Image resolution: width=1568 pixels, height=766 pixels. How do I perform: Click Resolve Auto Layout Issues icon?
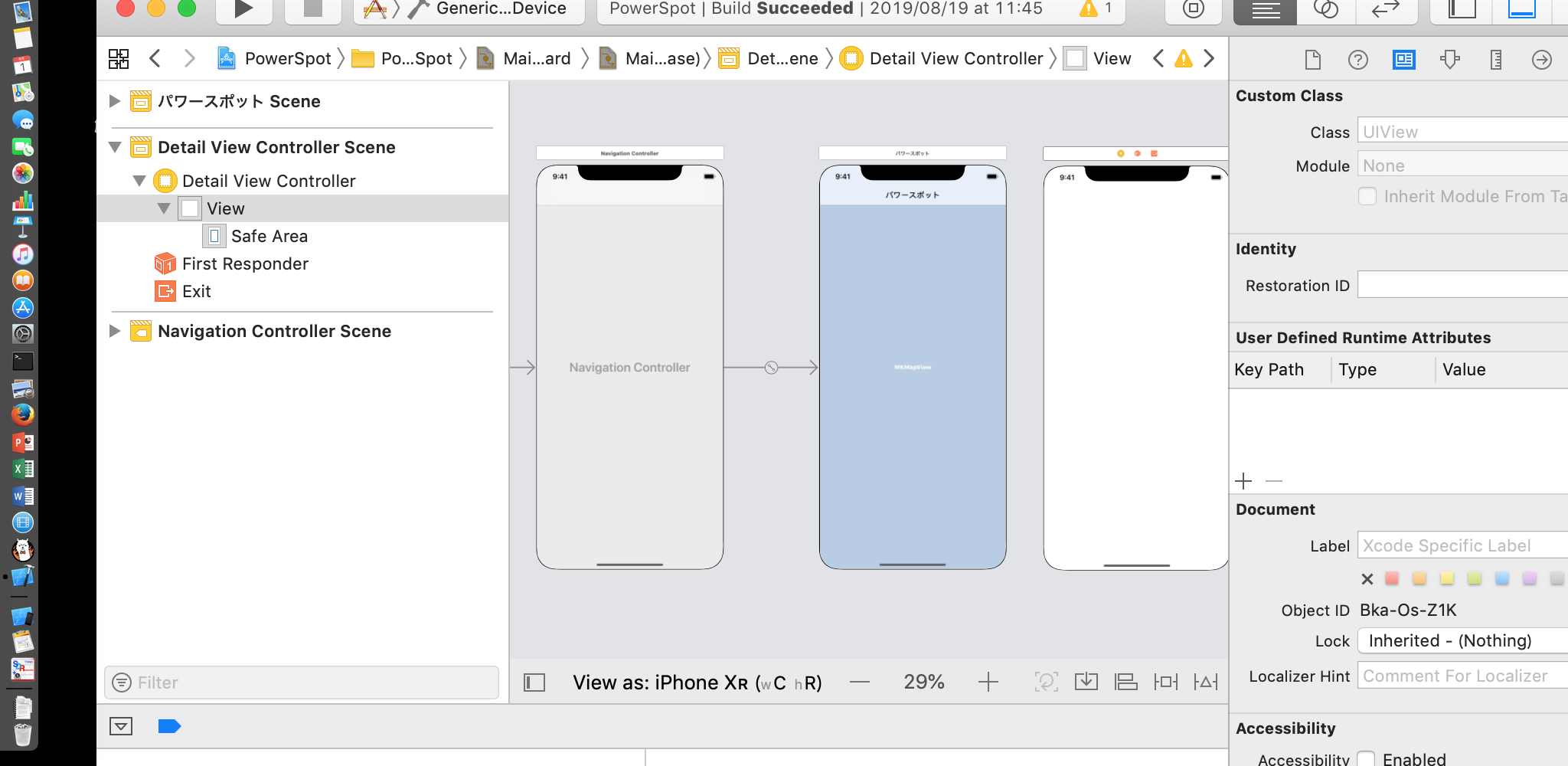tap(1205, 682)
